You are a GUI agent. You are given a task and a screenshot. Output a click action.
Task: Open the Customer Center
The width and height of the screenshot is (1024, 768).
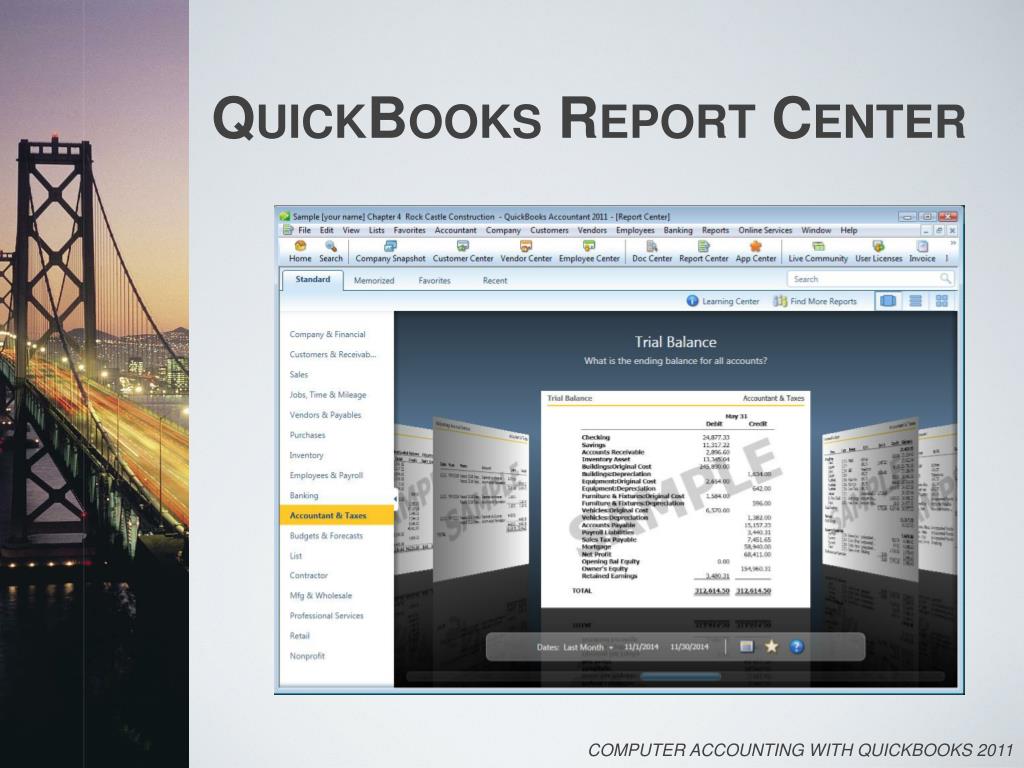point(462,251)
